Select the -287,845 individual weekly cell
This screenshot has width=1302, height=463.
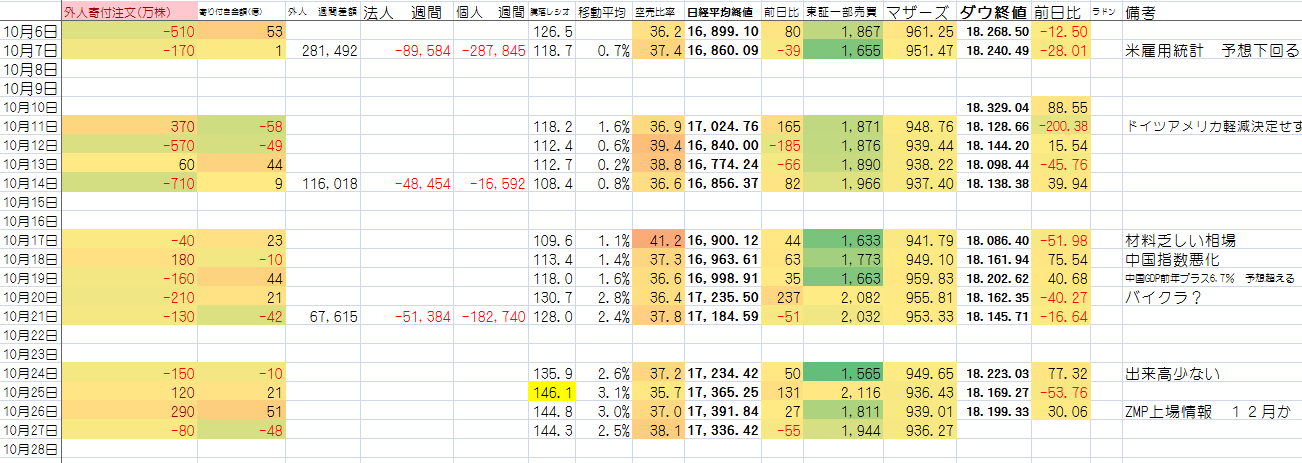point(488,51)
